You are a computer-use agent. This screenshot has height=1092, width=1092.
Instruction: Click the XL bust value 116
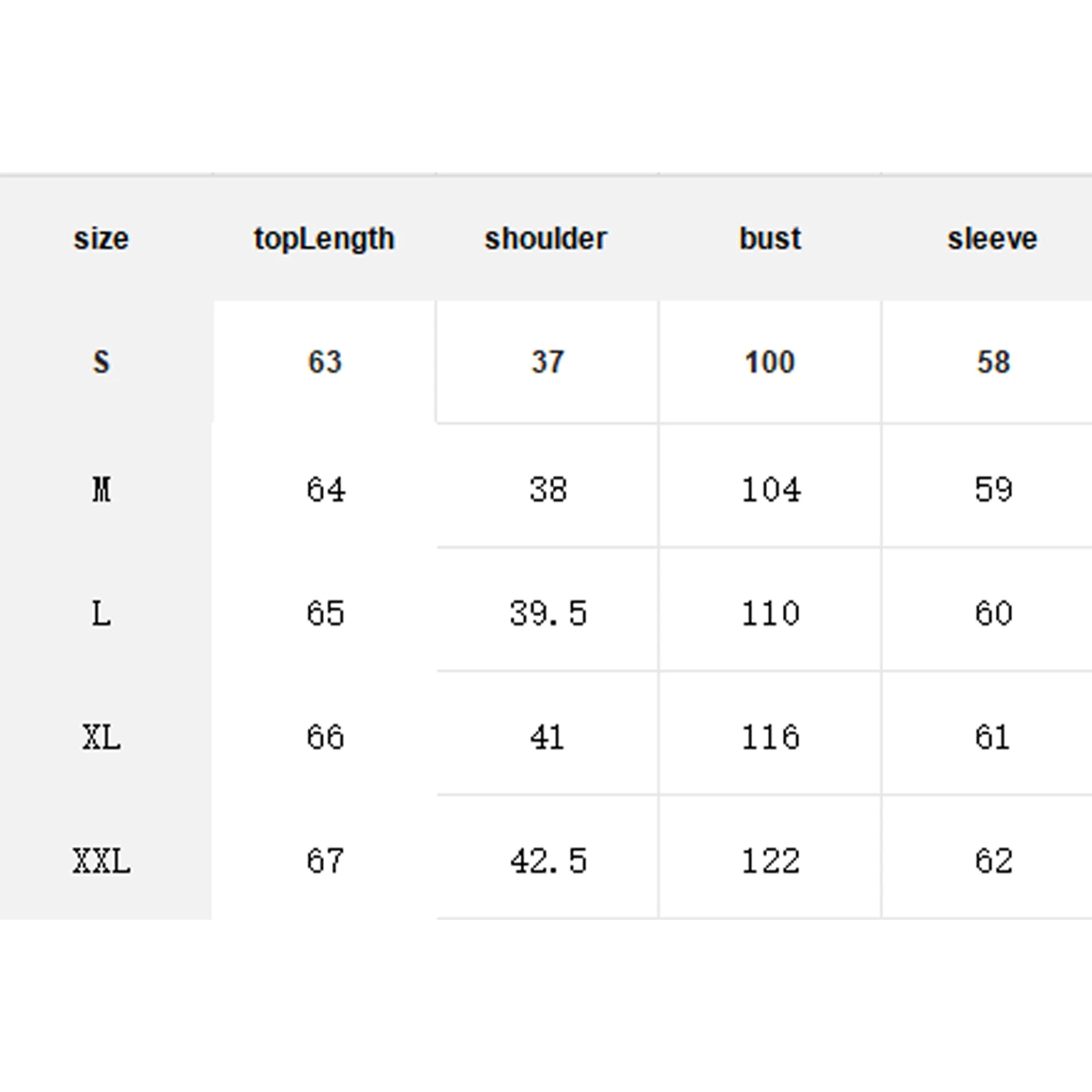coord(771,737)
